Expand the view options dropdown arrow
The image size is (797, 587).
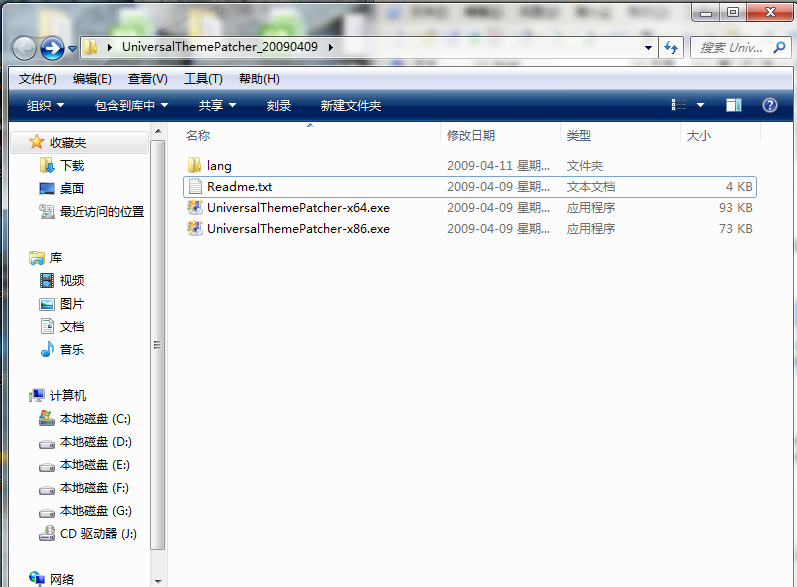coord(700,105)
